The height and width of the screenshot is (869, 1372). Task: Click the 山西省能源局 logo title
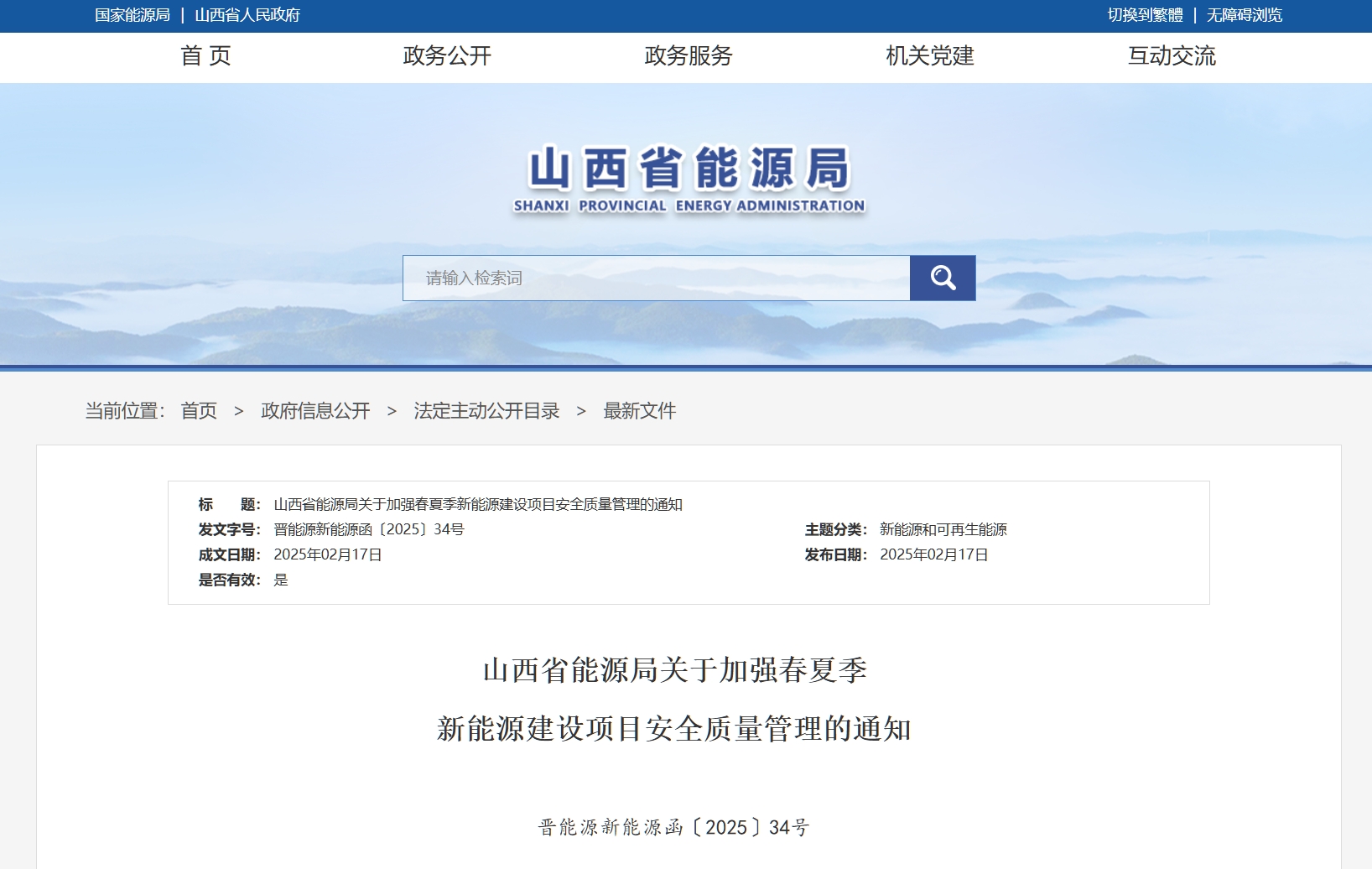click(689, 180)
